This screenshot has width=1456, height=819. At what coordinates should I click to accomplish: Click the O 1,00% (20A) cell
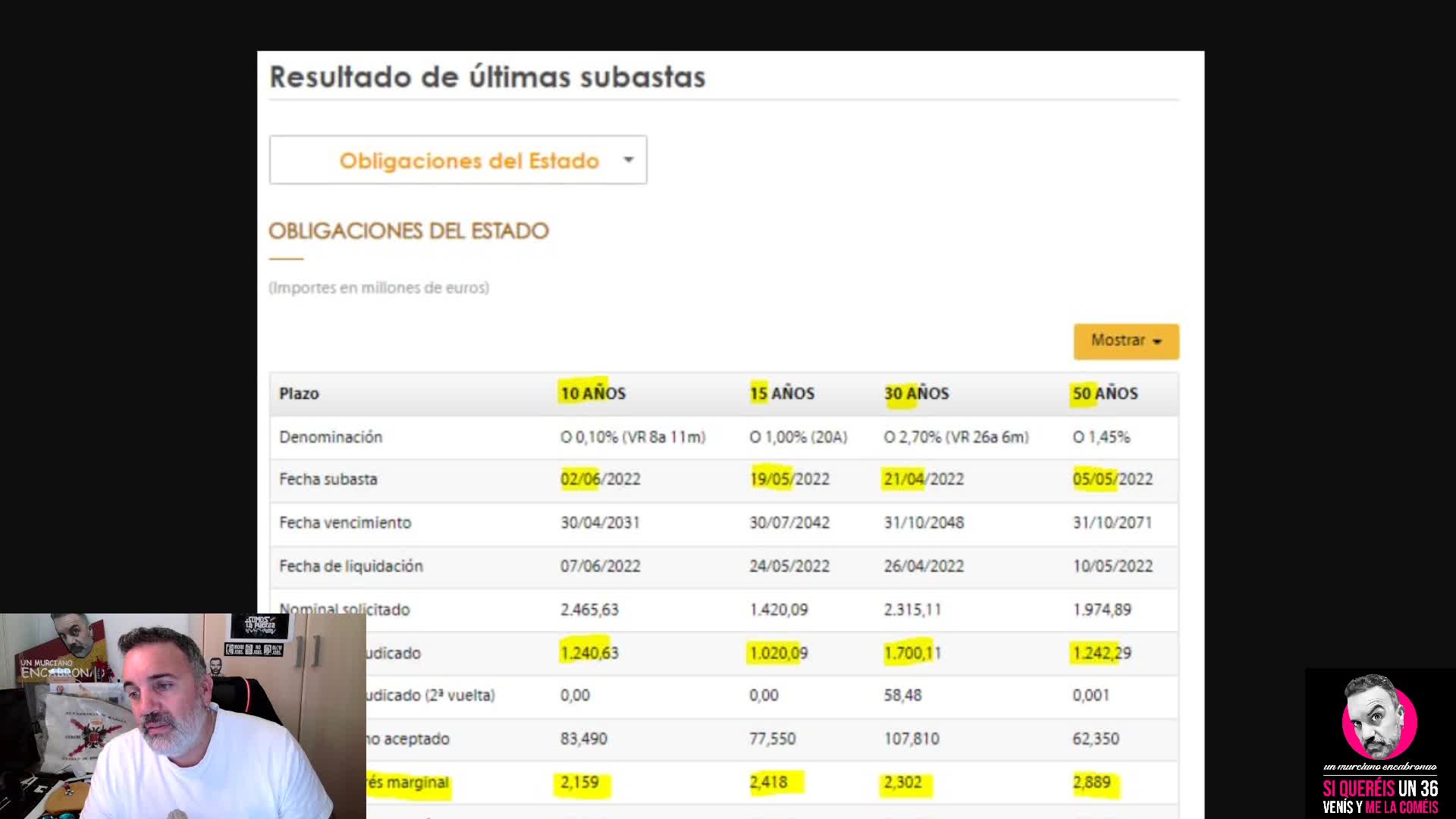coord(799,437)
